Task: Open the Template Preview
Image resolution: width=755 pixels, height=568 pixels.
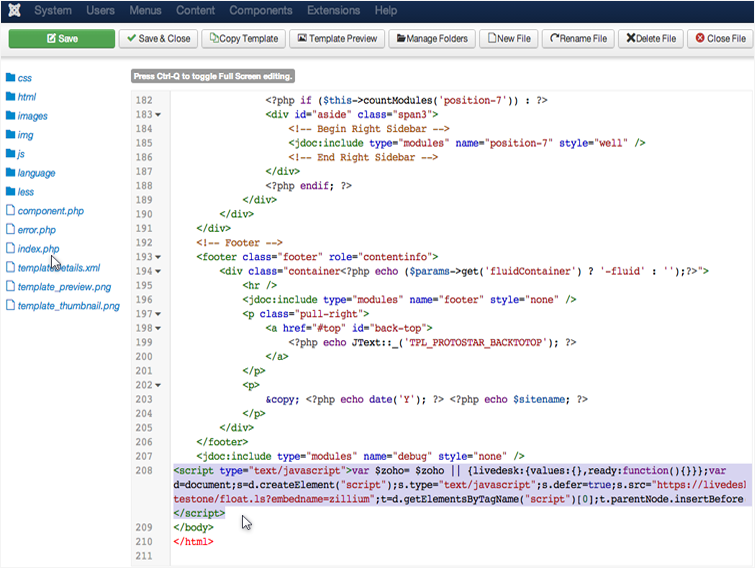Action: [335, 39]
